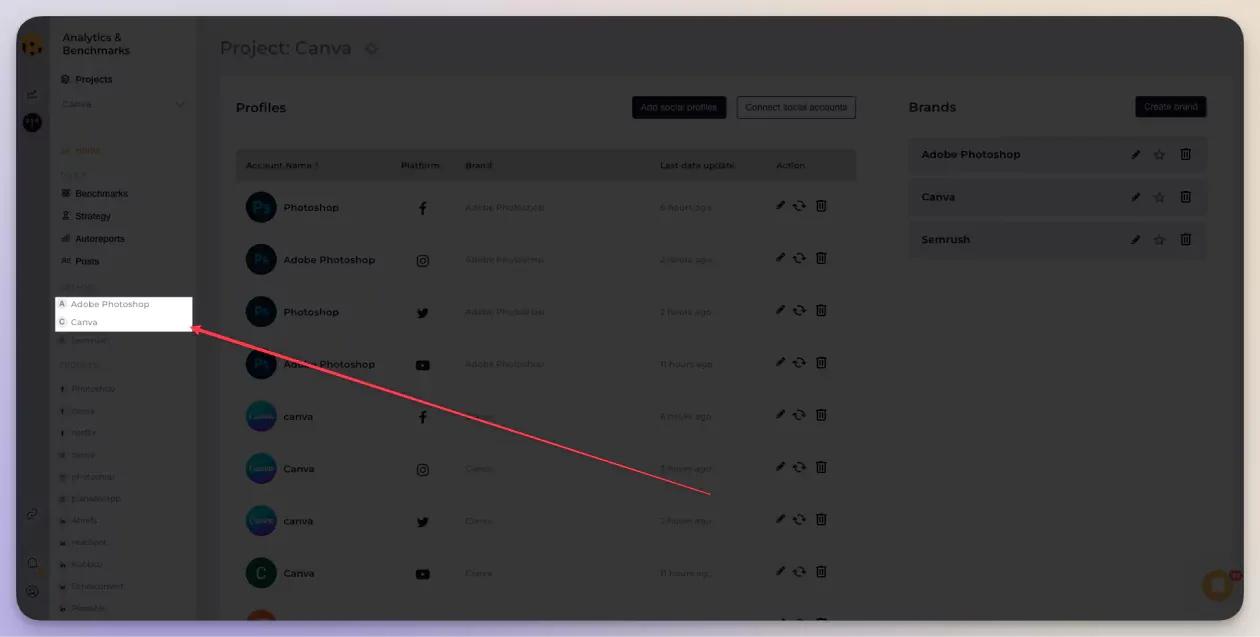Edit the Photoshop Twitter profile
The image size is (1260, 637).
(781, 309)
